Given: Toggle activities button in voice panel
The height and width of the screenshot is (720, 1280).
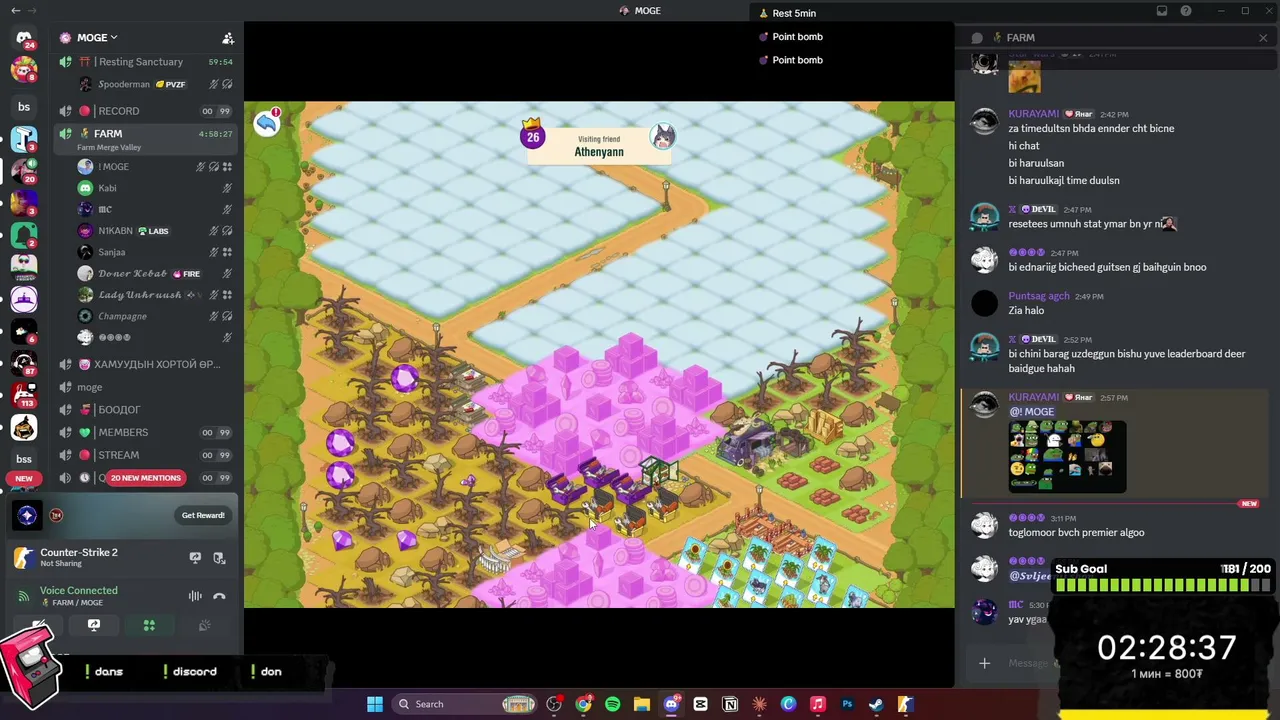Looking at the screenshot, I should pos(149,626).
